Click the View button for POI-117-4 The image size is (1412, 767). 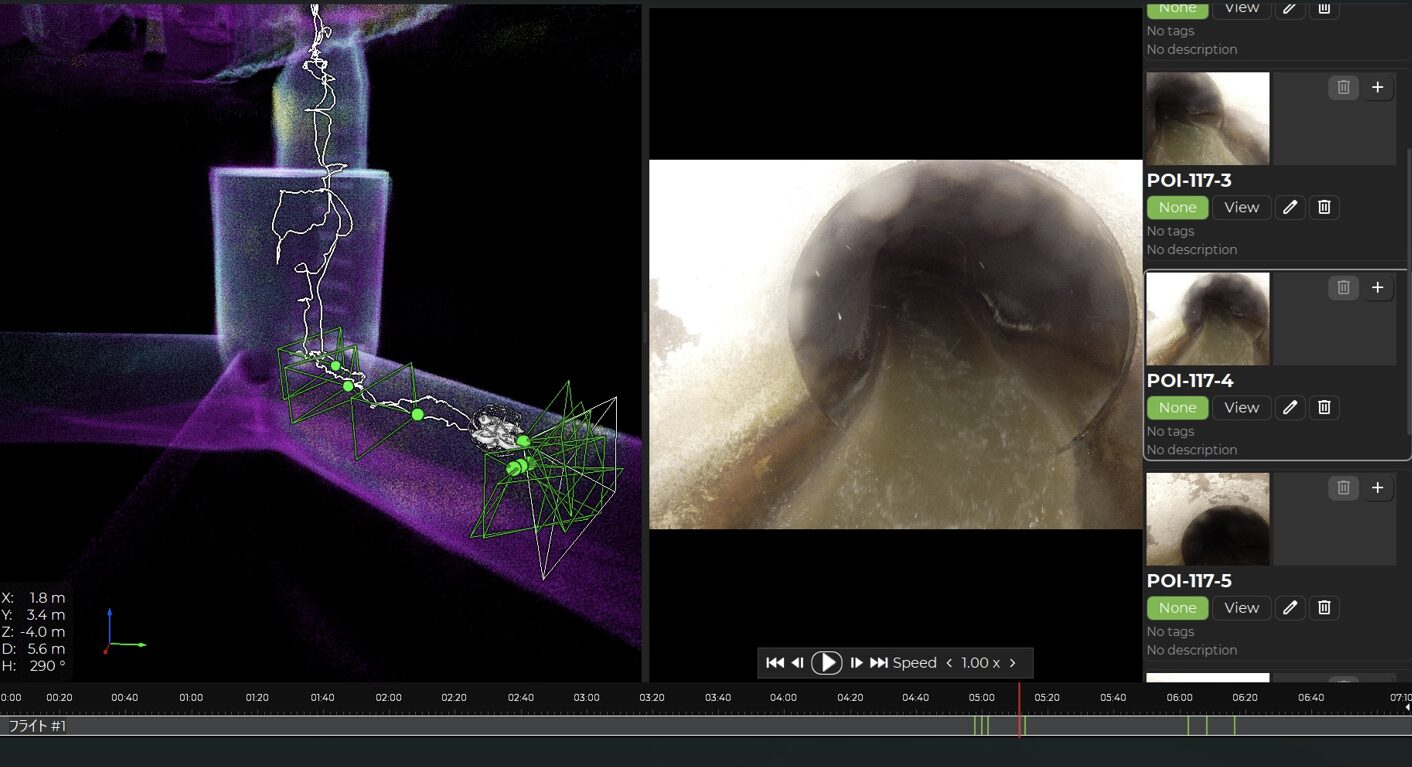tap(1241, 407)
